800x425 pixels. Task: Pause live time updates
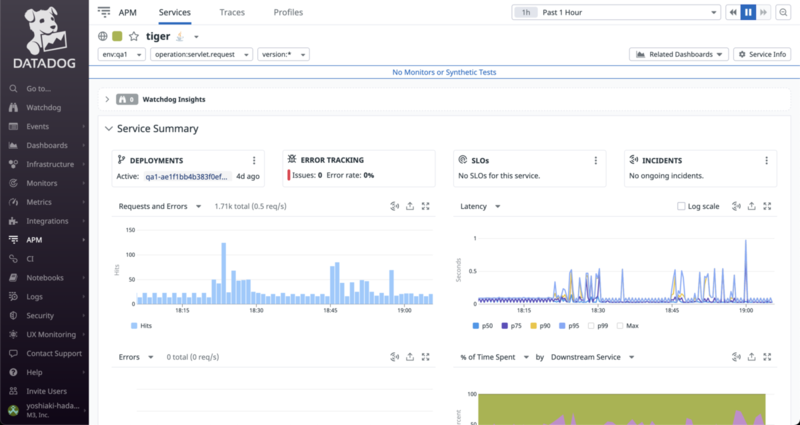tap(748, 12)
